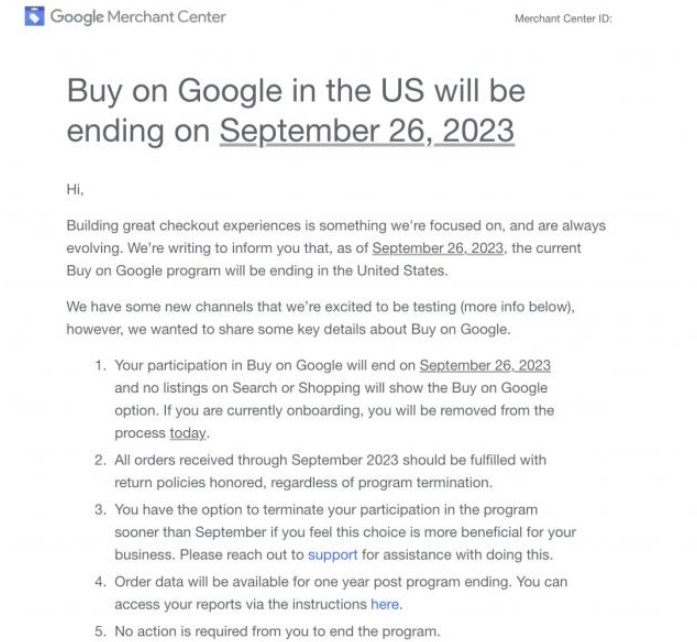Click the 'United States' text in intro paragraph
The width and height of the screenshot is (697, 642).
click(x=401, y=271)
